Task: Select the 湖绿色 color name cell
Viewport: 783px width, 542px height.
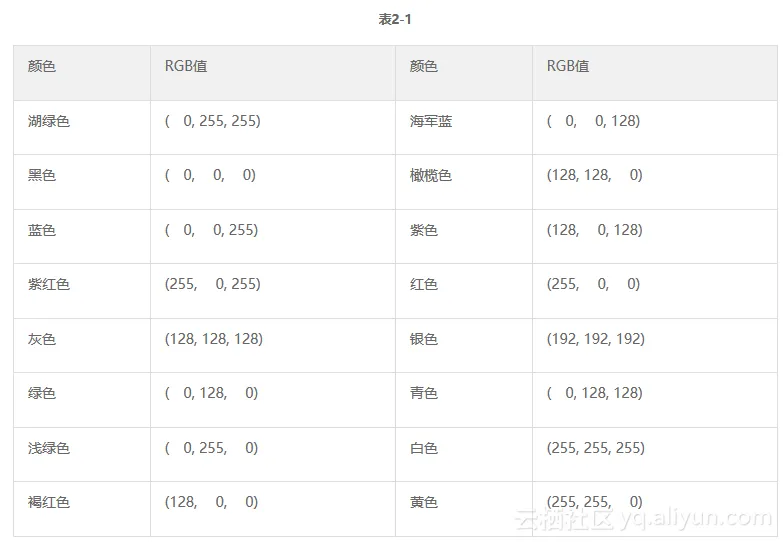Action: click(49, 121)
